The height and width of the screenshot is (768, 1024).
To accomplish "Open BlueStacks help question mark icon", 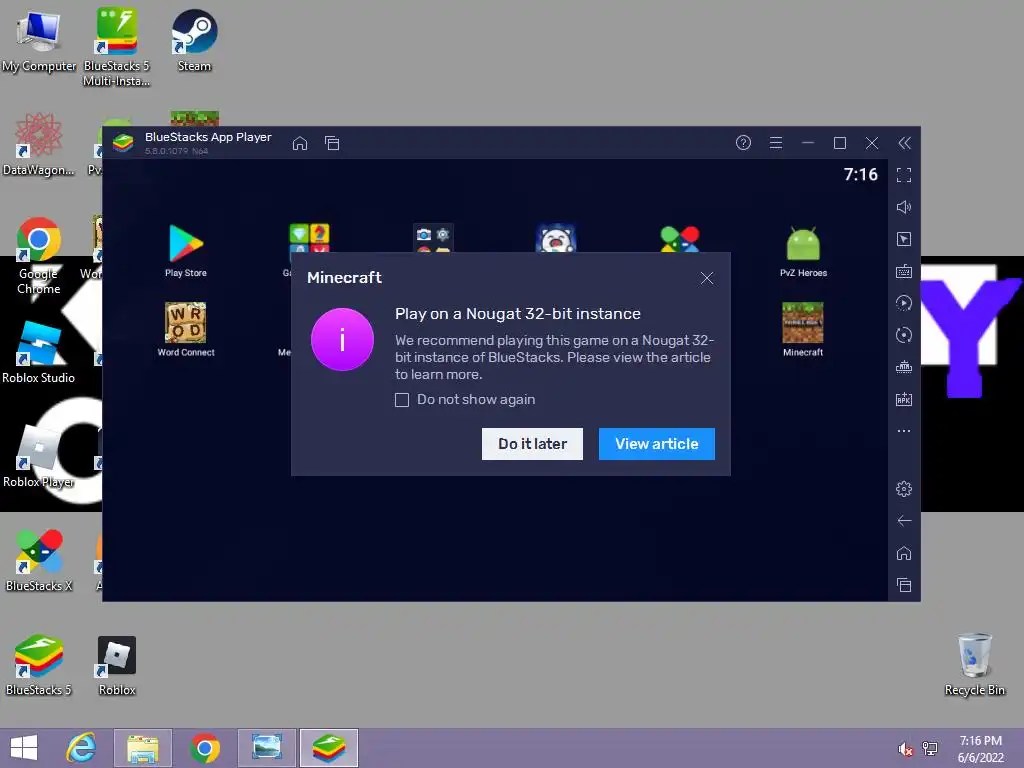I will 743,142.
